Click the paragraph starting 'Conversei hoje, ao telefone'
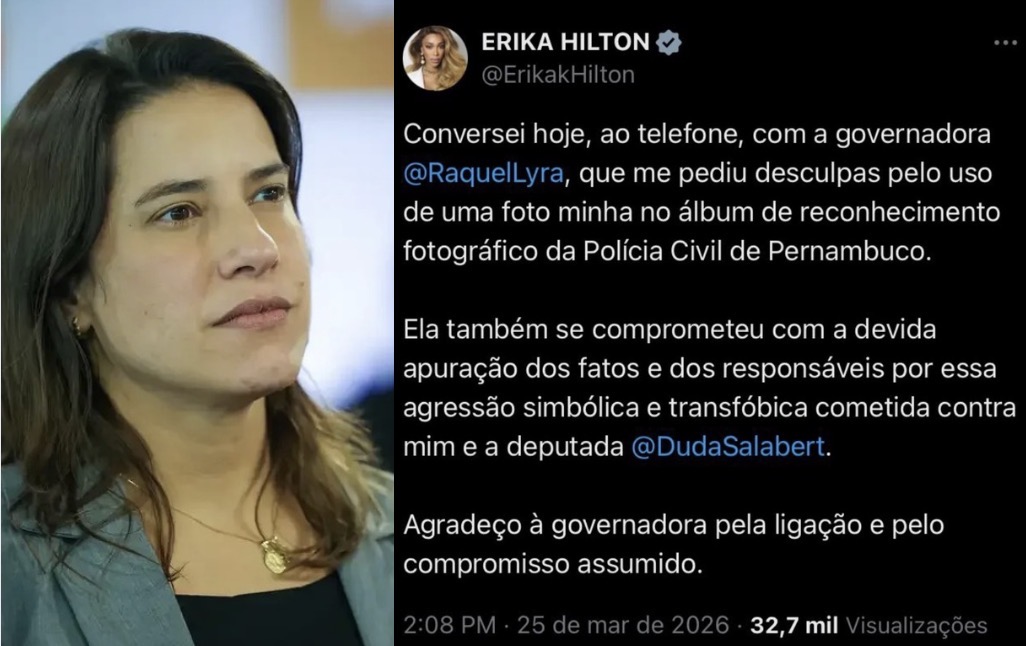Image resolution: width=1026 pixels, height=646 pixels. point(701,193)
